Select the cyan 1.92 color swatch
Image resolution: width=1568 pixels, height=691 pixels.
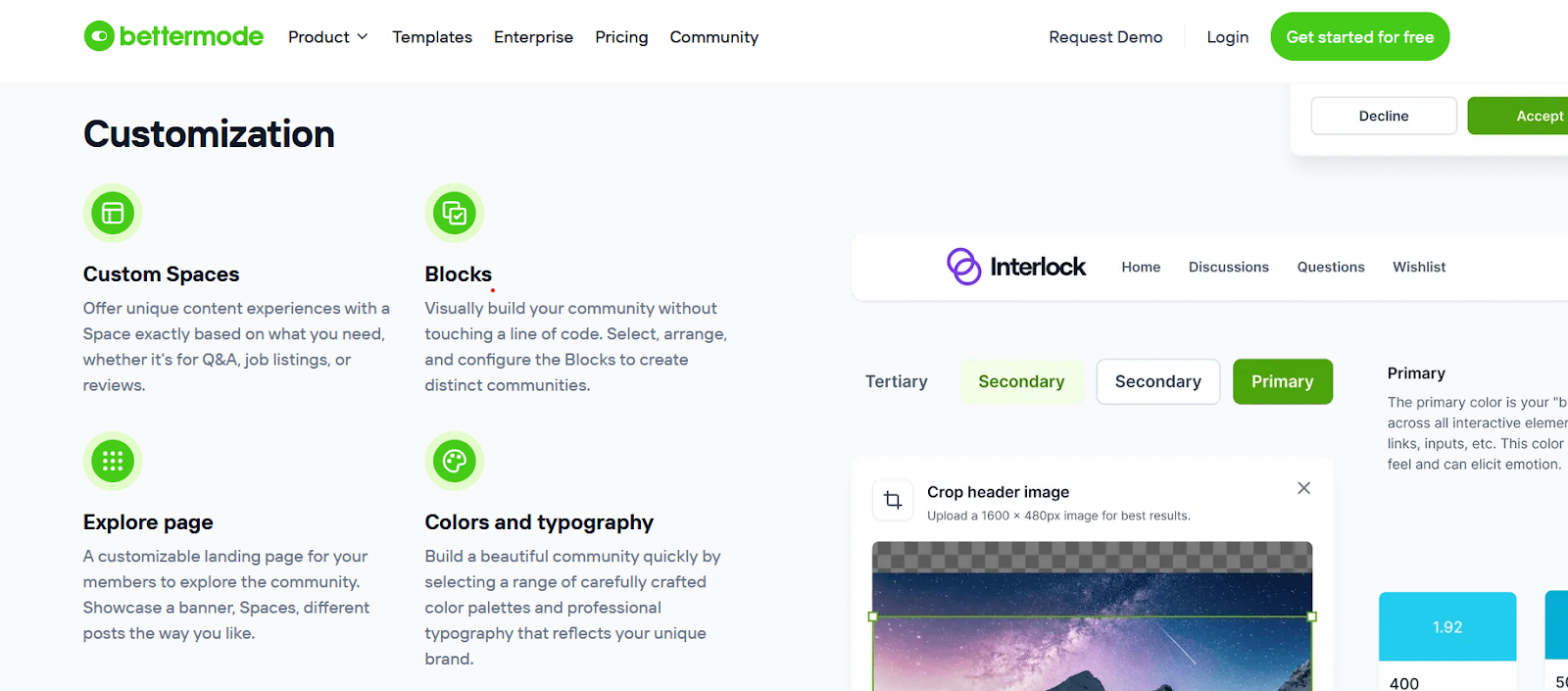click(x=1447, y=626)
